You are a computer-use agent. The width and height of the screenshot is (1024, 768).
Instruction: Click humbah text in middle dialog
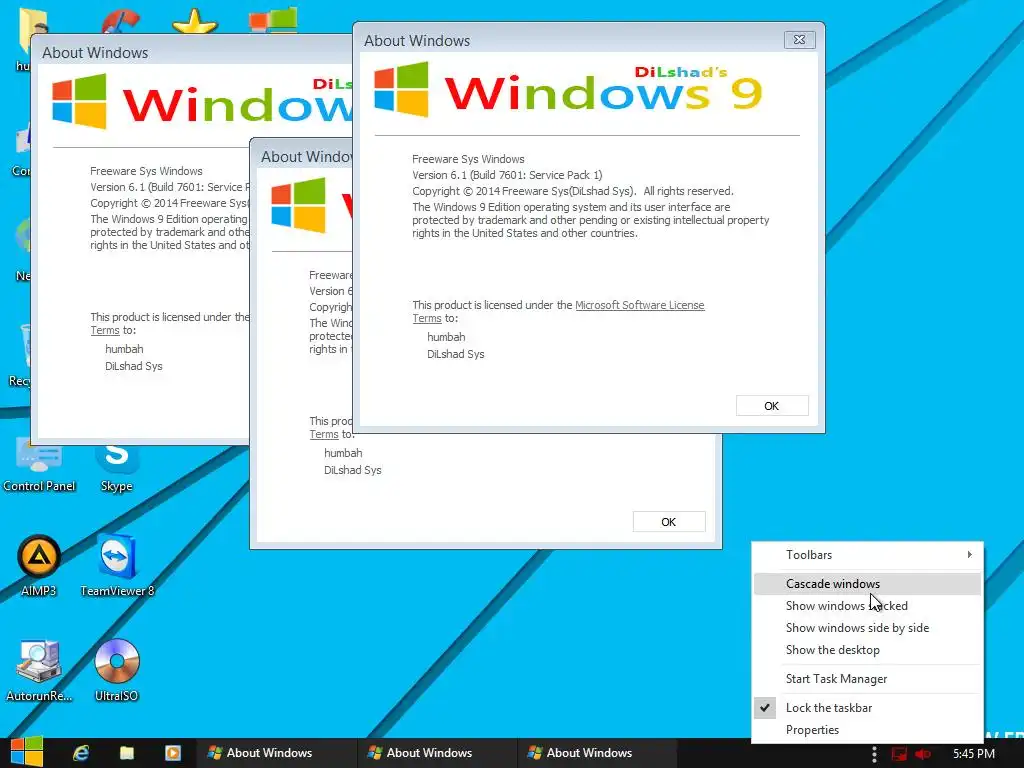tap(343, 453)
